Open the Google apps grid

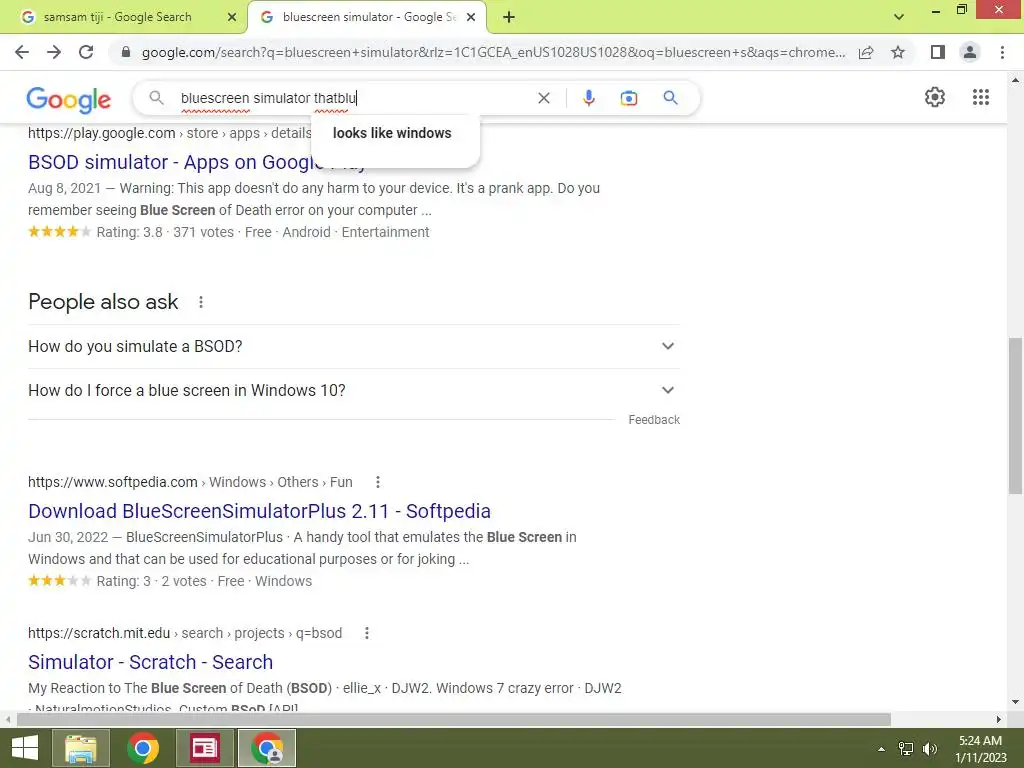[x=980, y=97]
